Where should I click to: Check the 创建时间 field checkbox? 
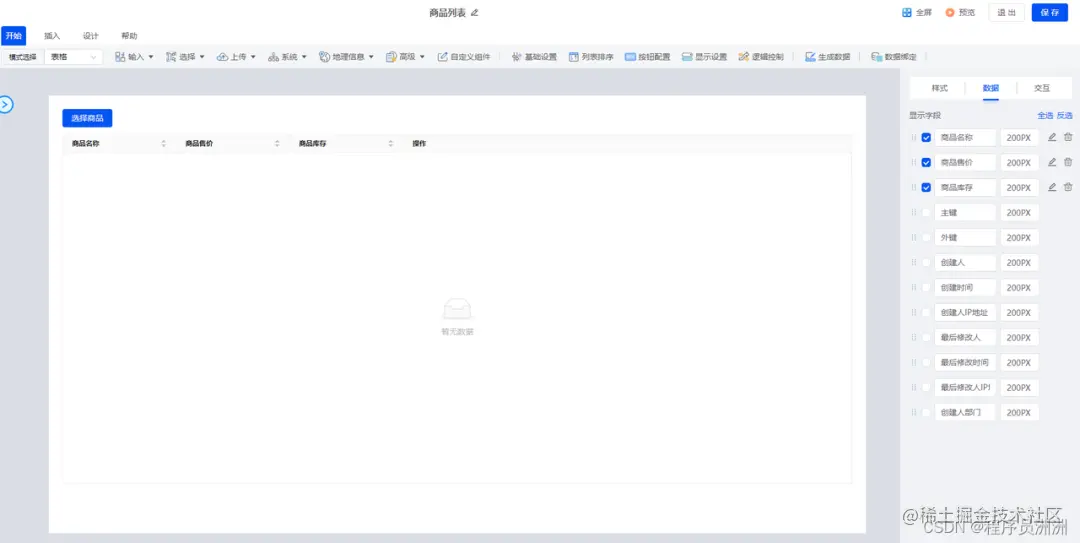point(926,287)
